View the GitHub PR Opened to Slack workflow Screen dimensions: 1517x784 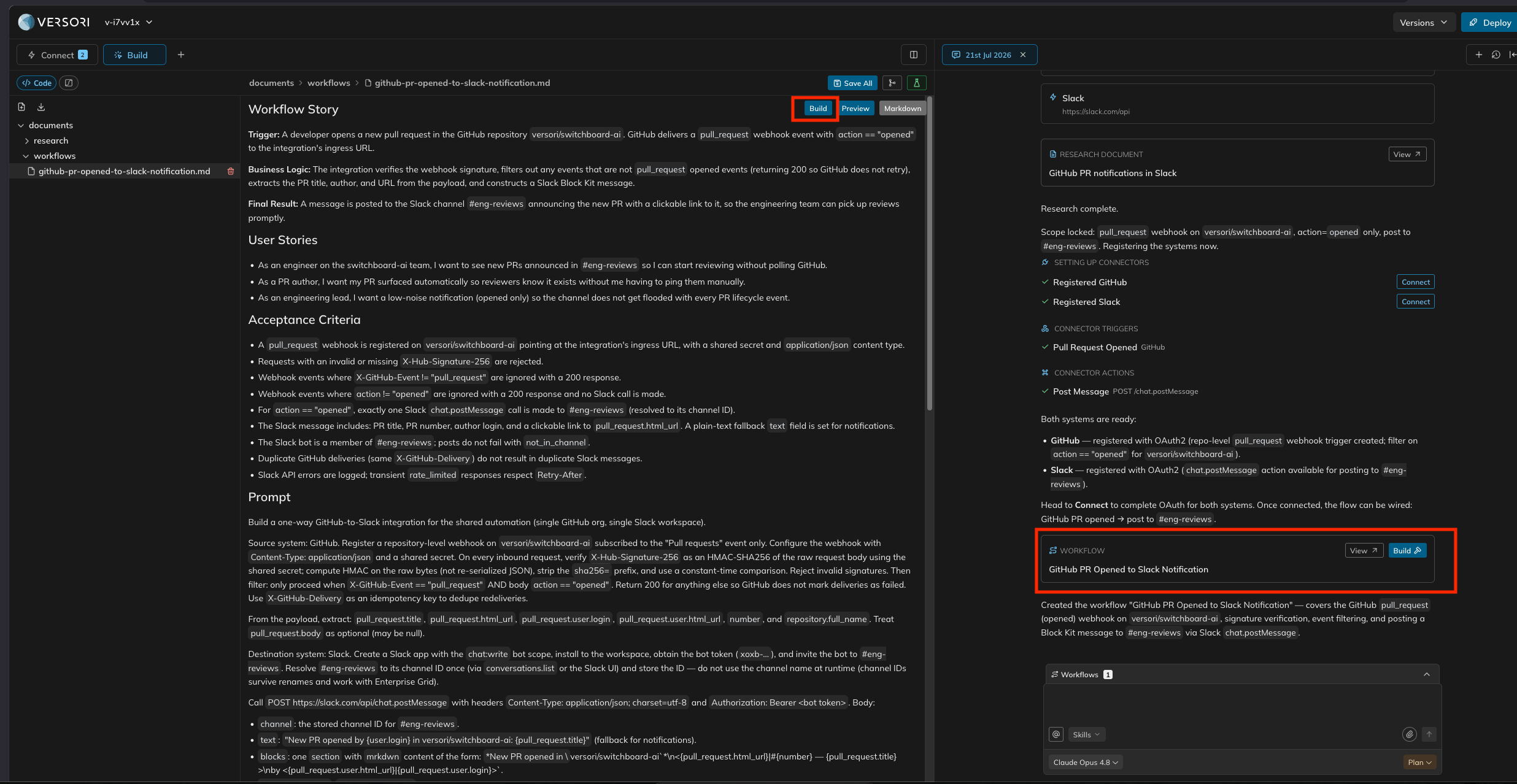[1364, 550]
